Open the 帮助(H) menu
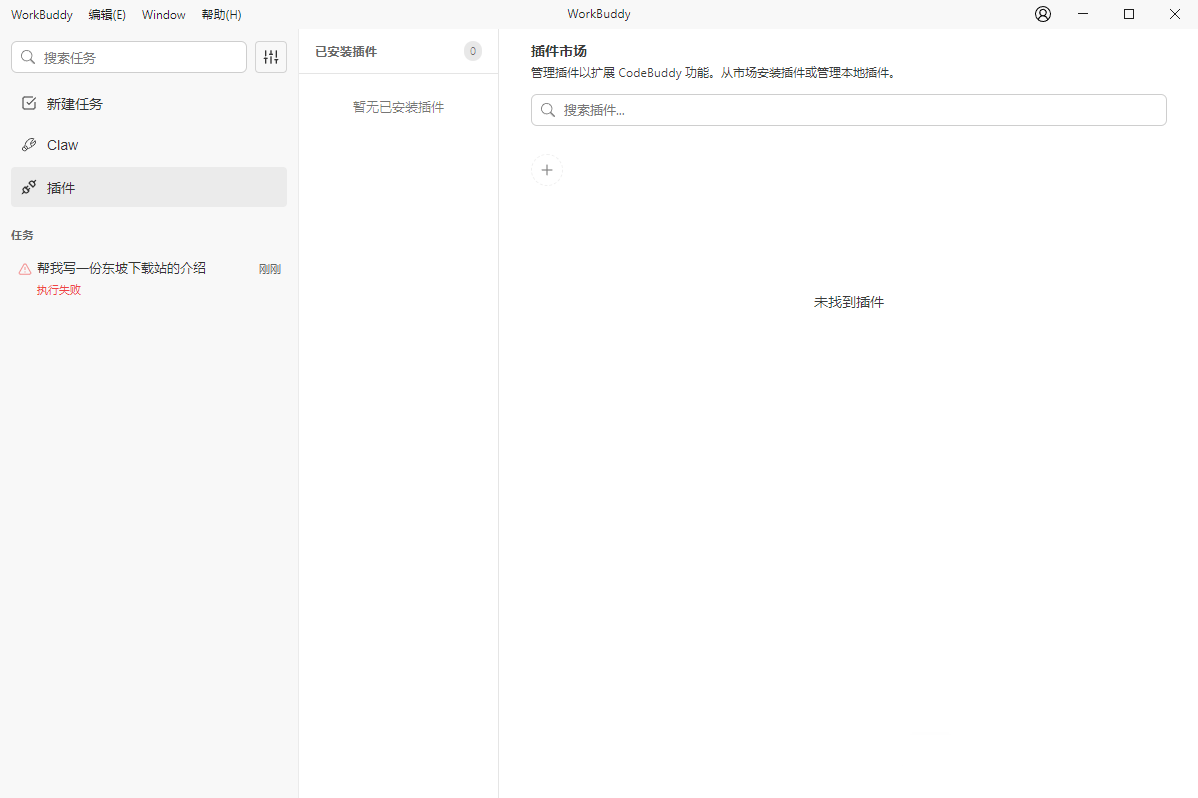This screenshot has height=798, width=1198. click(222, 15)
